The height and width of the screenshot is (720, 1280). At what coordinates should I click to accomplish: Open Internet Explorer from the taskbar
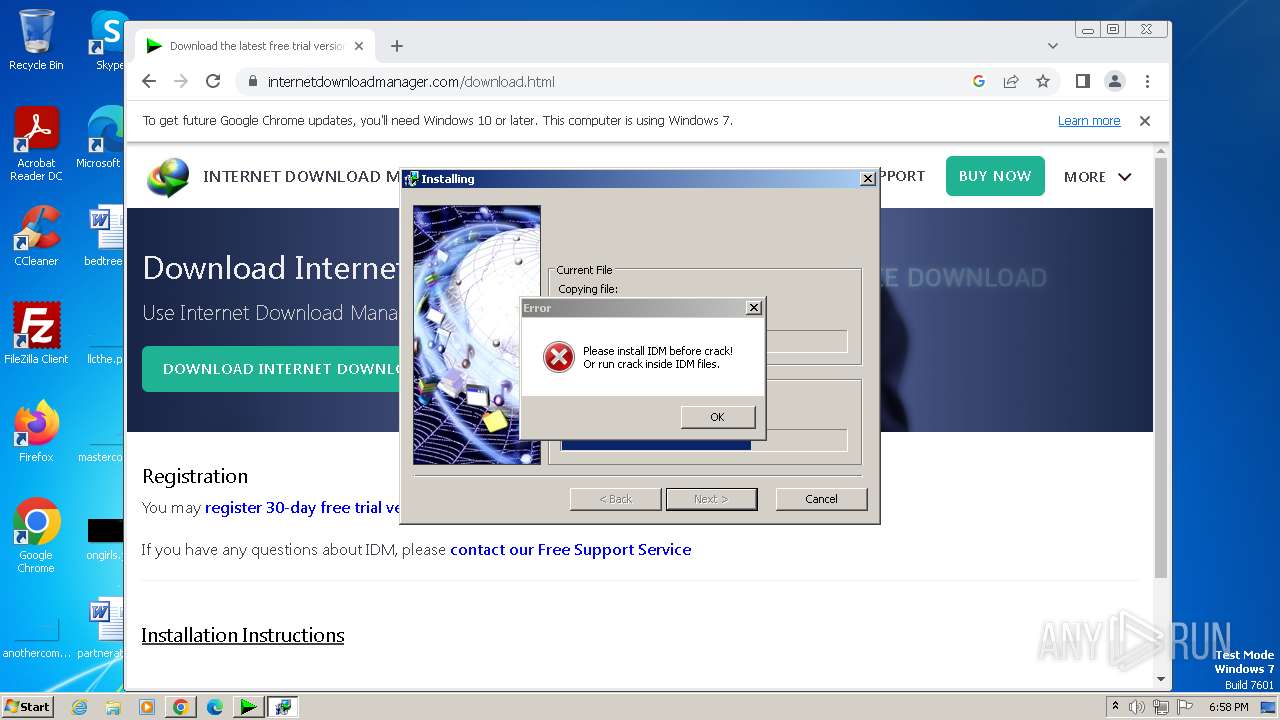80,707
